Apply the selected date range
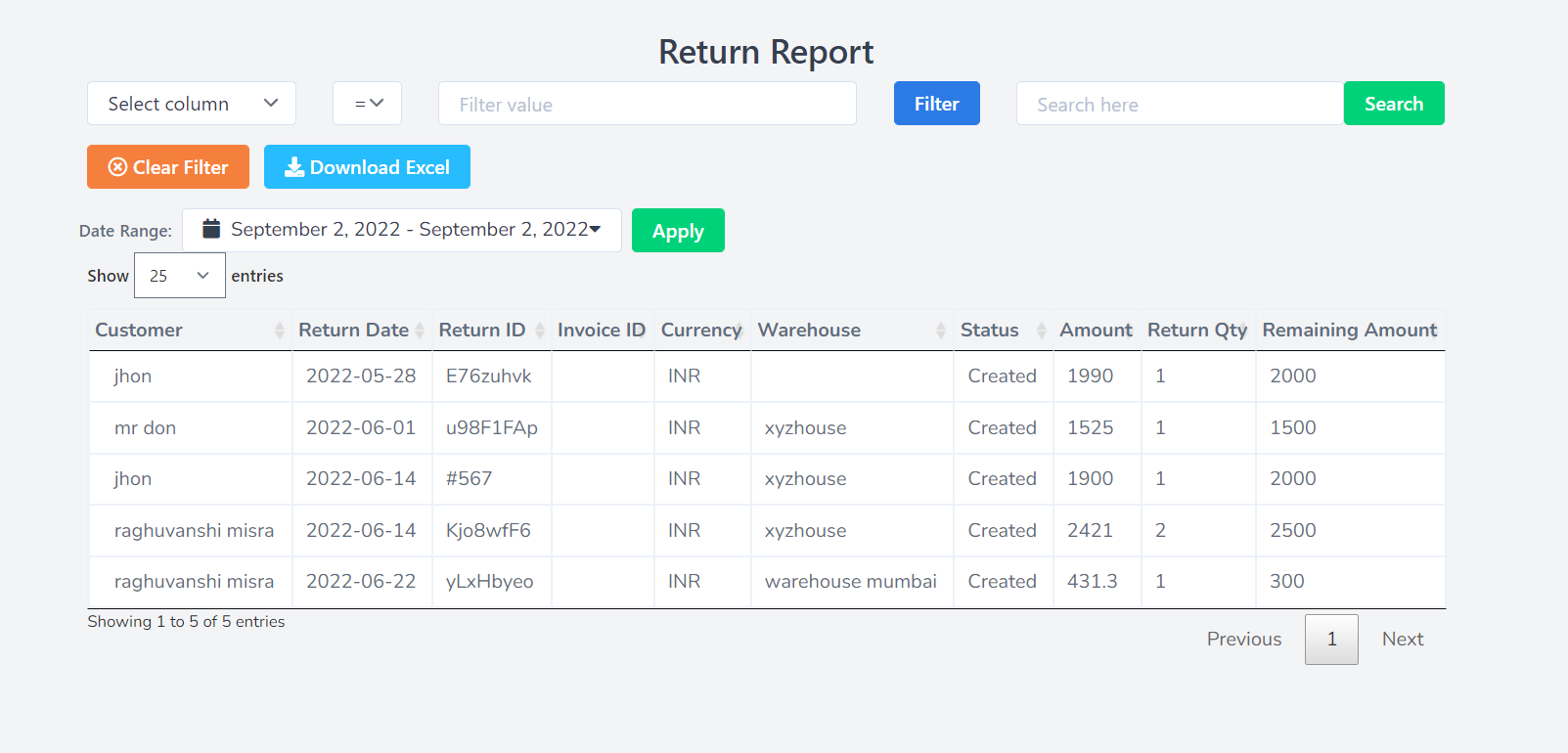 pyautogui.click(x=678, y=231)
